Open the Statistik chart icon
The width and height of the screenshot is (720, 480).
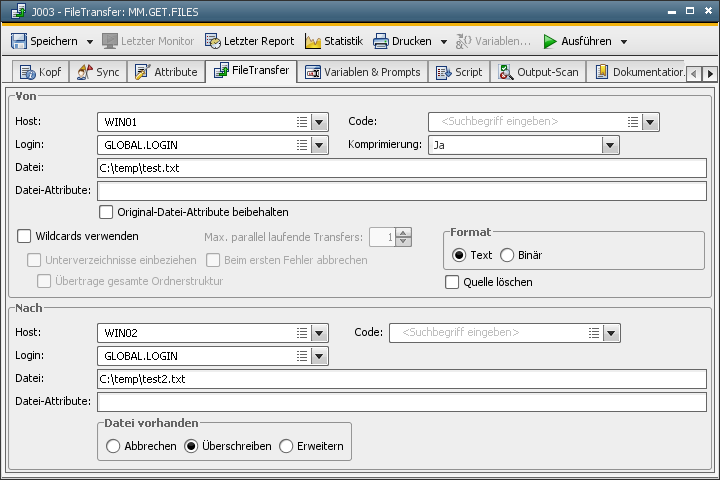[313, 41]
